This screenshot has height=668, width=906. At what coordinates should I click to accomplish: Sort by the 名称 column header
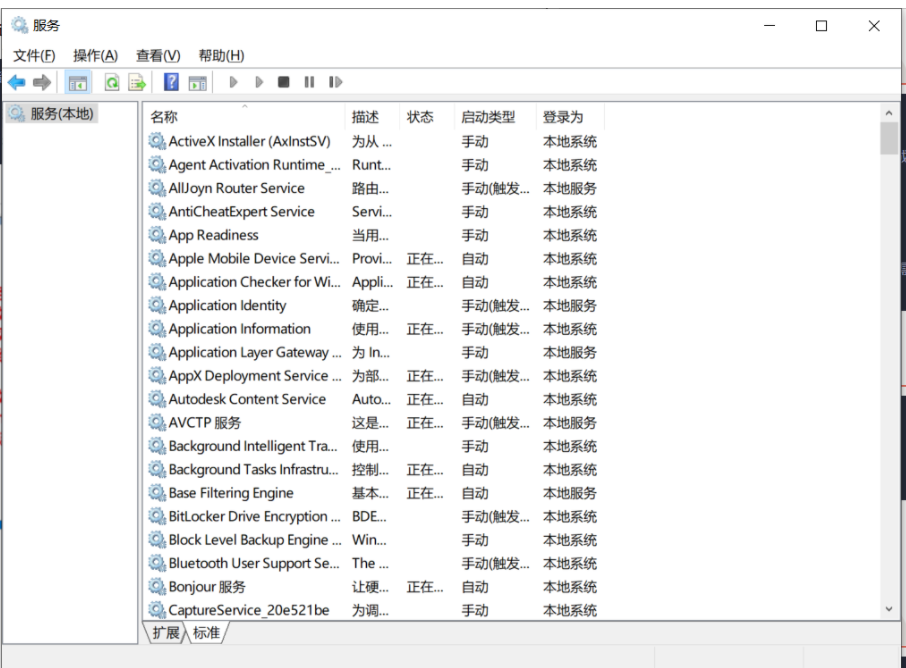pos(244,117)
